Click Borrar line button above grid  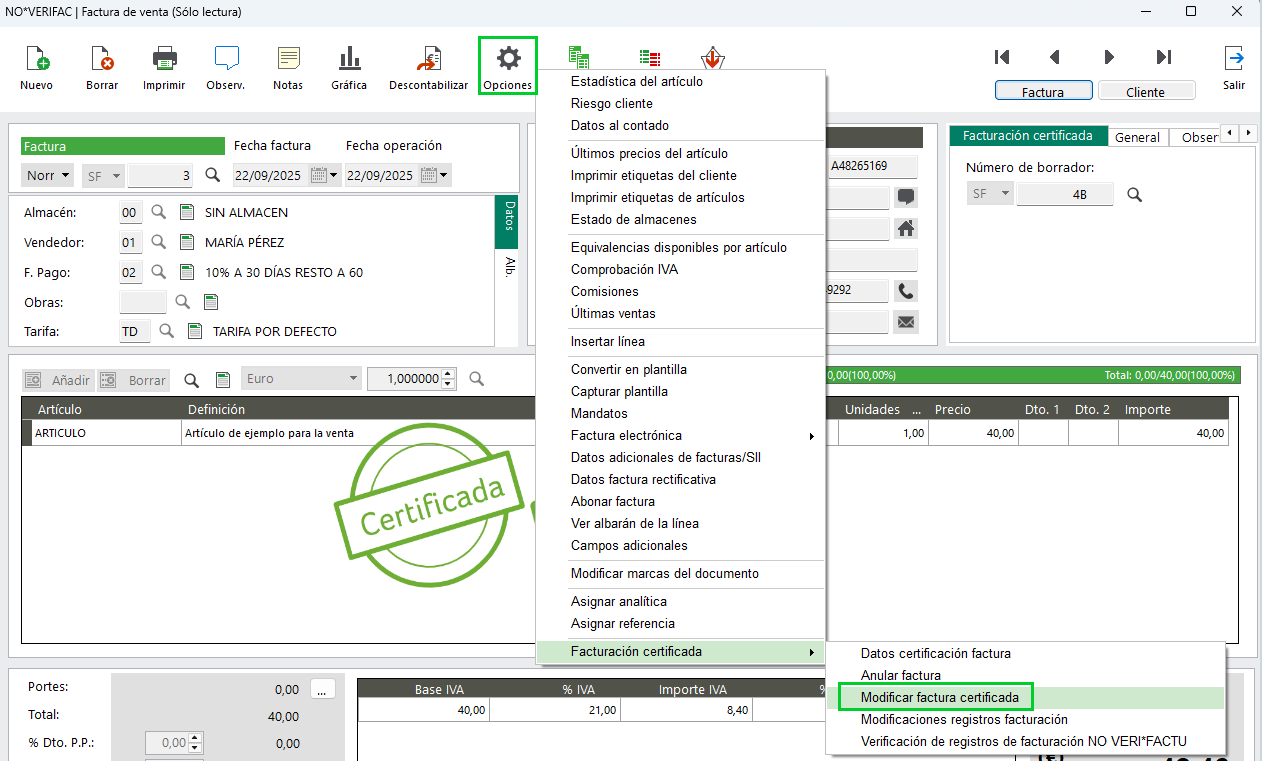[133, 380]
